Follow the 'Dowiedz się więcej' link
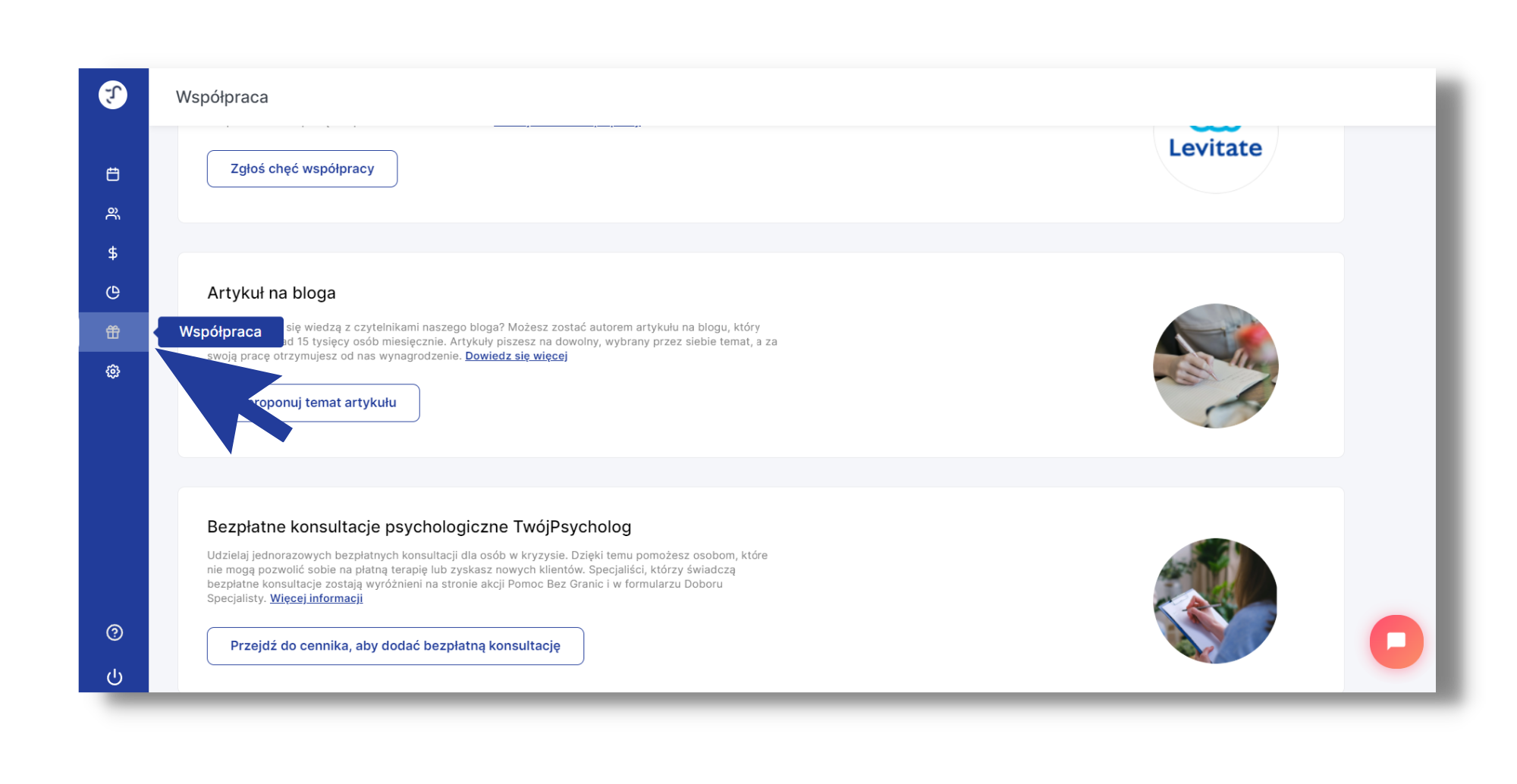 pyautogui.click(x=516, y=356)
